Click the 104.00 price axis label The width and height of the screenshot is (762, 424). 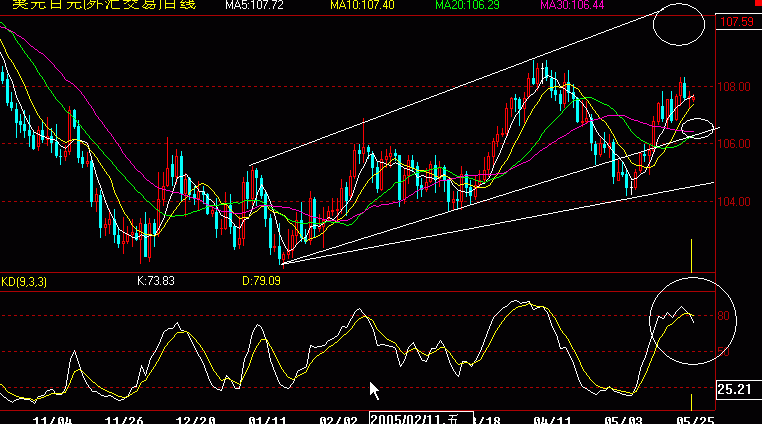[734, 202]
